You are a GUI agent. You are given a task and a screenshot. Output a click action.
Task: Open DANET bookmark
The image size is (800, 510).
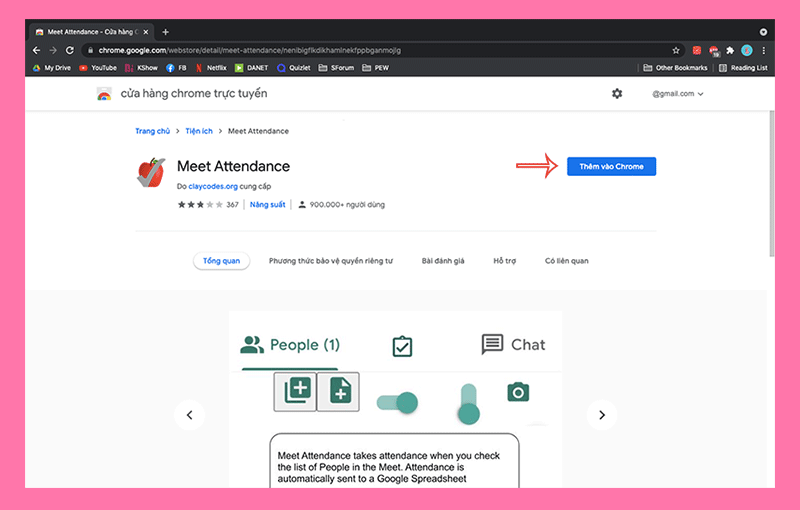(252, 68)
